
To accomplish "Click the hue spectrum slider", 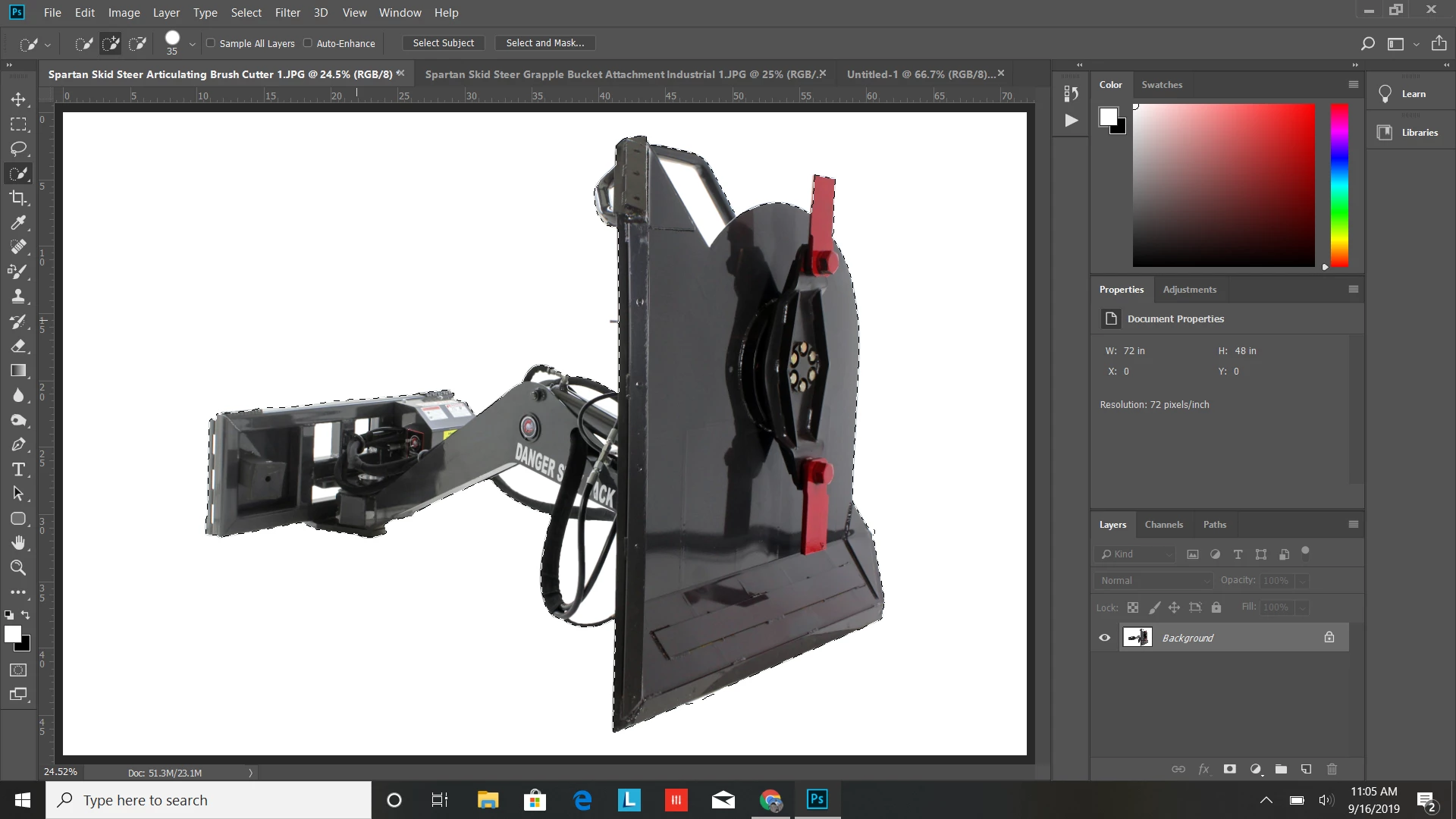I will click(x=1339, y=185).
